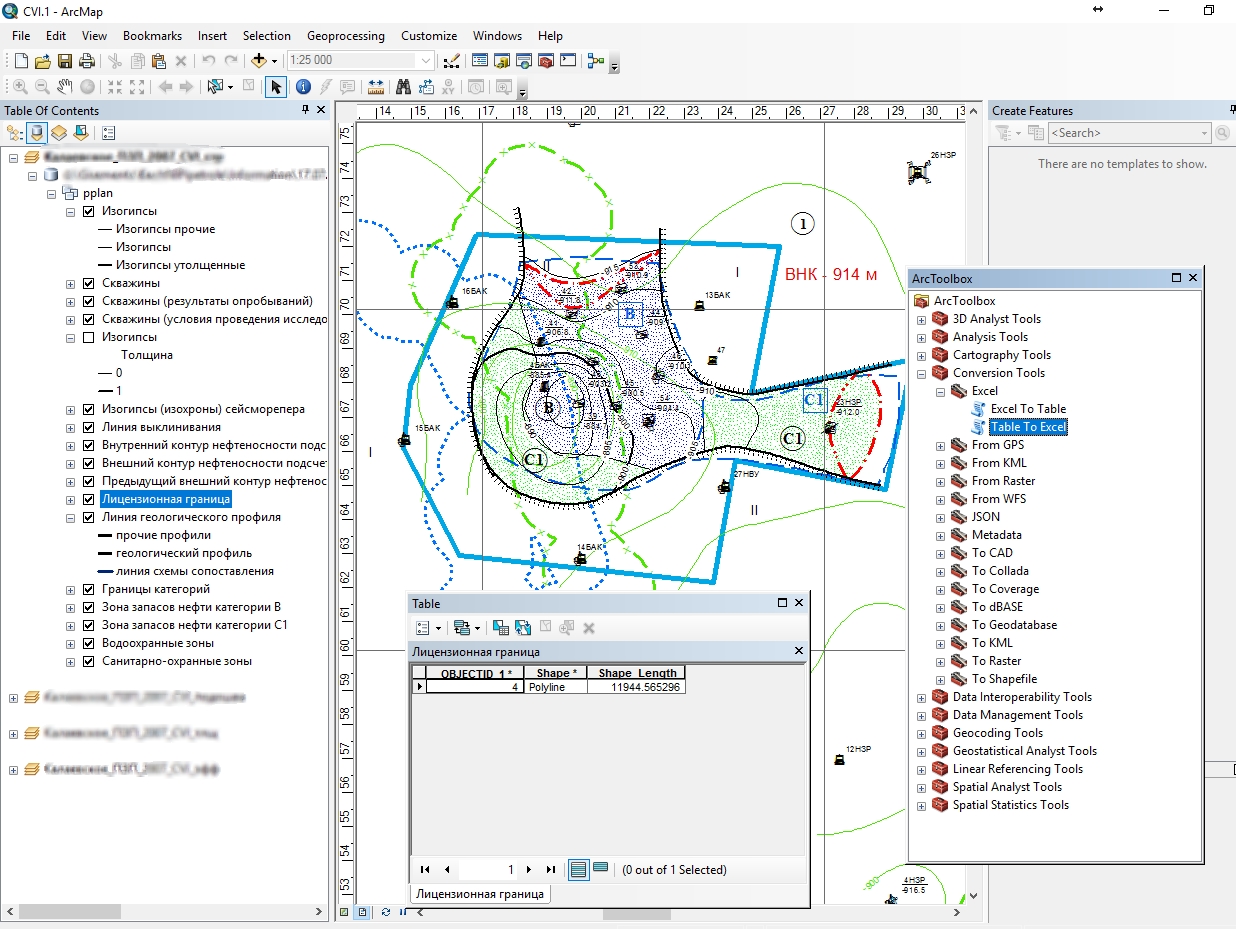Click the Add Data icon
The width and height of the screenshot is (1236, 929).
pos(258,60)
